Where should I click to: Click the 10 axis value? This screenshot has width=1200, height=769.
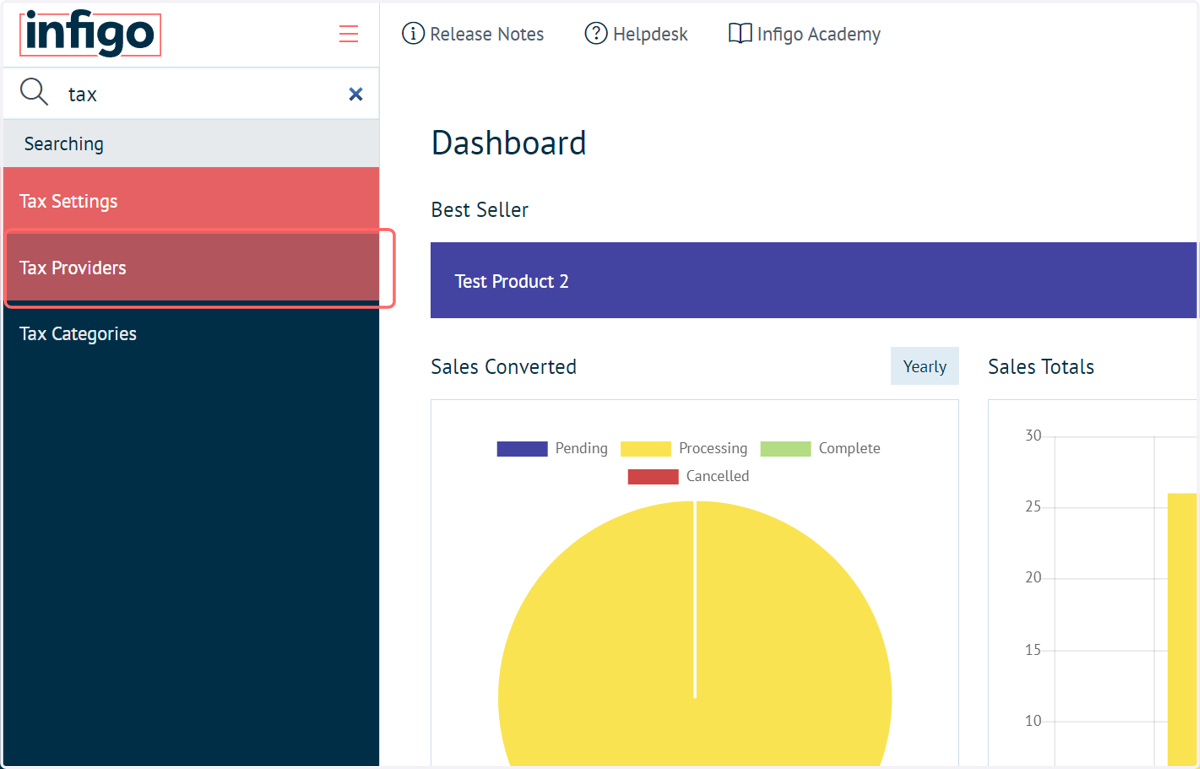point(1033,721)
